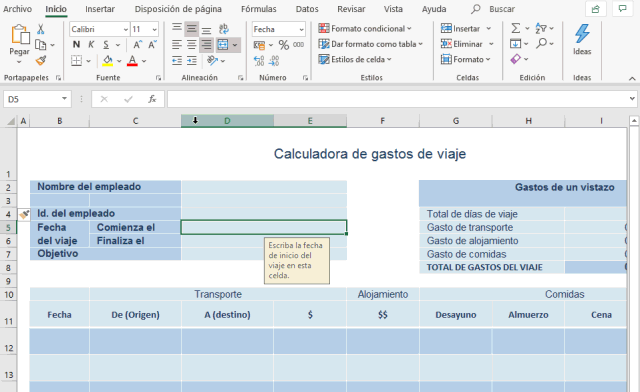The height and width of the screenshot is (392, 640).
Task: Increase indent icon
Action: point(191,60)
